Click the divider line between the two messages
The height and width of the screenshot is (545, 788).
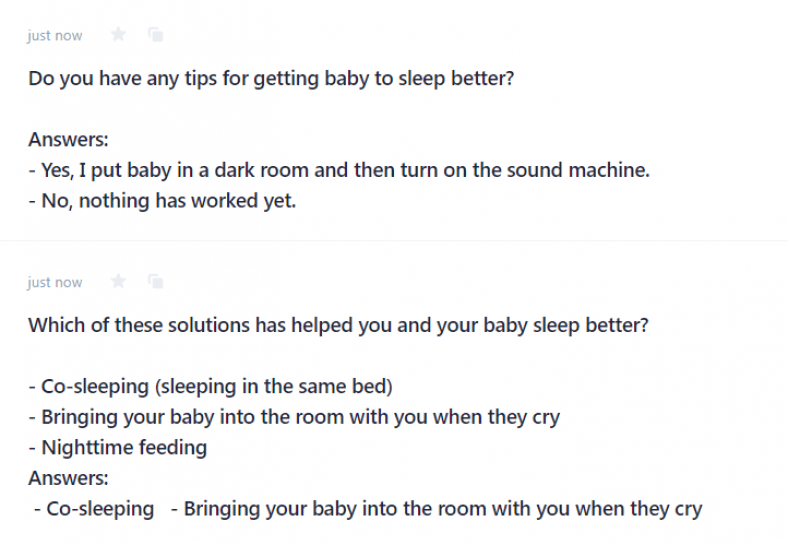[394, 241]
